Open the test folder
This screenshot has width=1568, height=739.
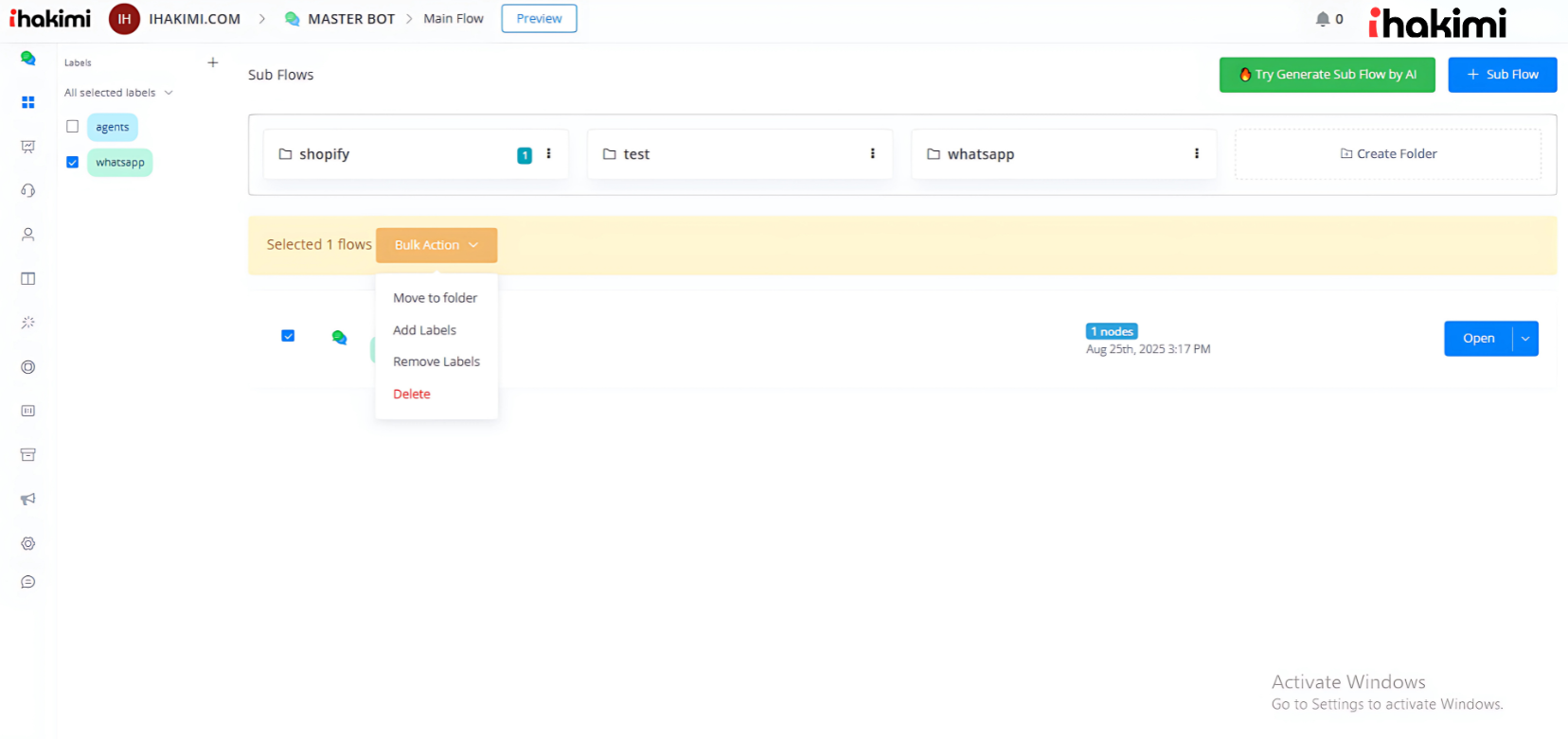[636, 154]
